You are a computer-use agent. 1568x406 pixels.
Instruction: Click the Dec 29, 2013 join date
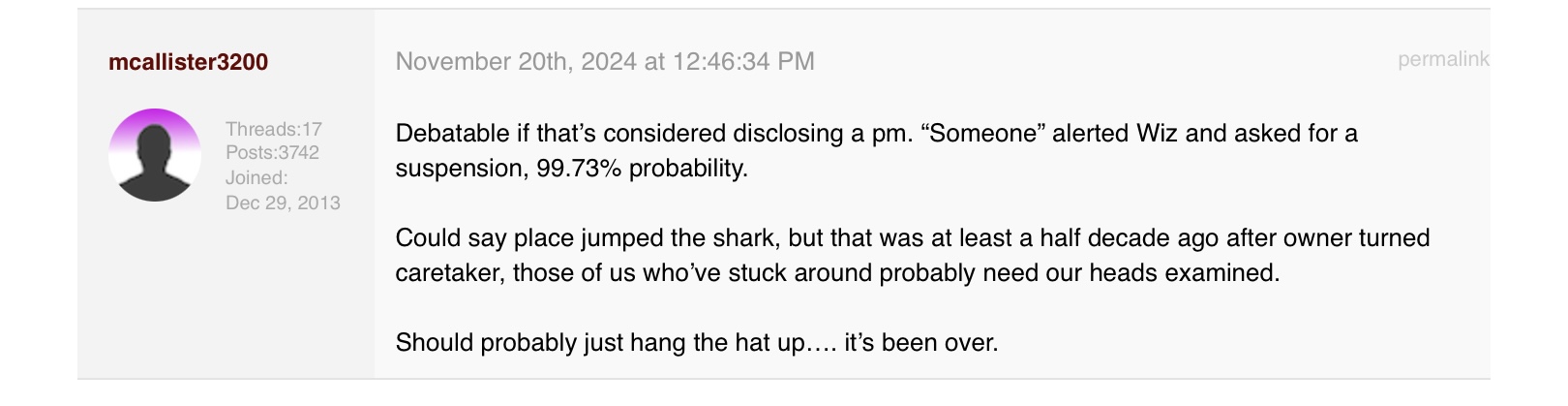pyautogui.click(x=283, y=203)
